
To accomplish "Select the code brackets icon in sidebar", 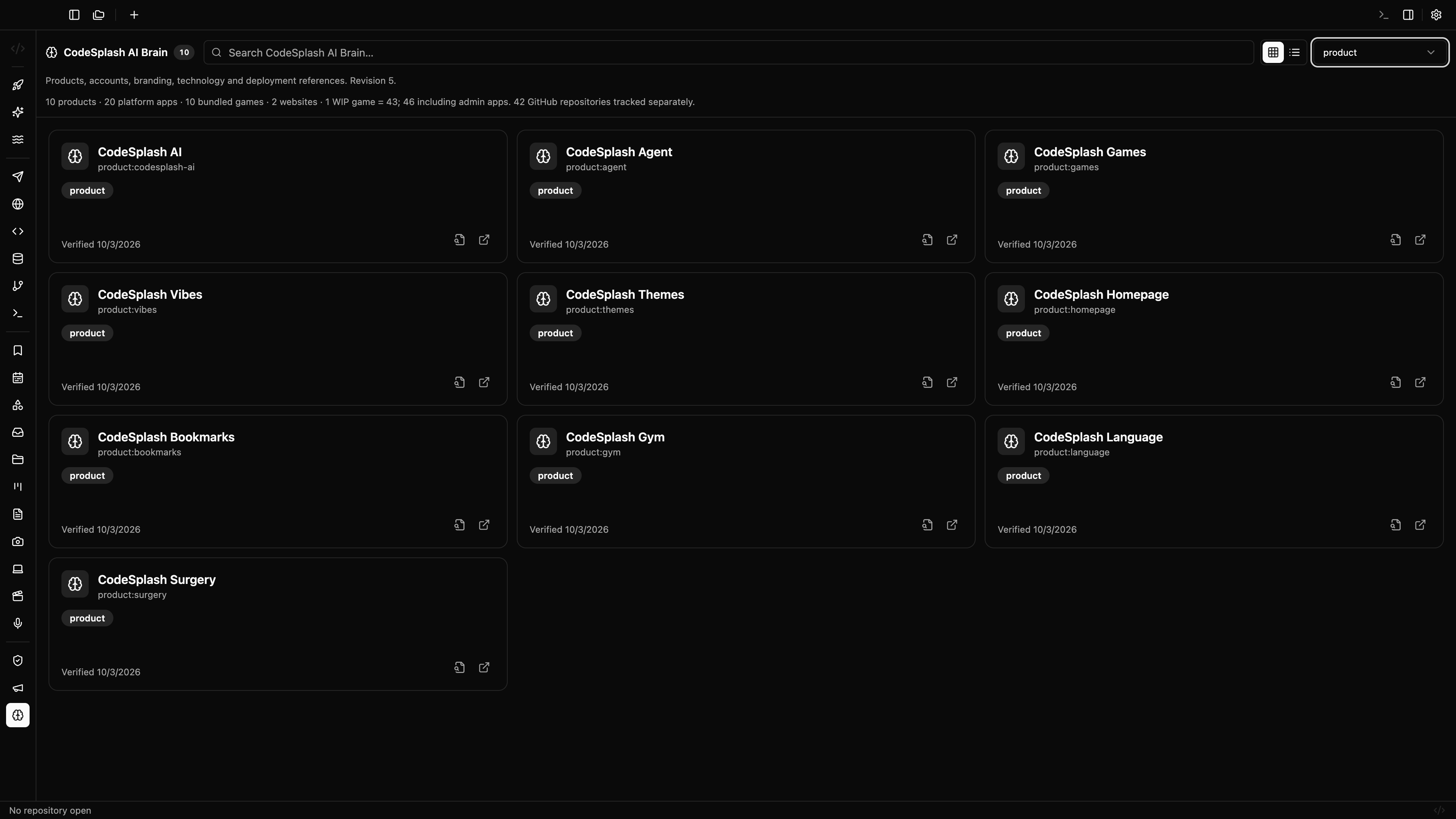I will coord(17,231).
